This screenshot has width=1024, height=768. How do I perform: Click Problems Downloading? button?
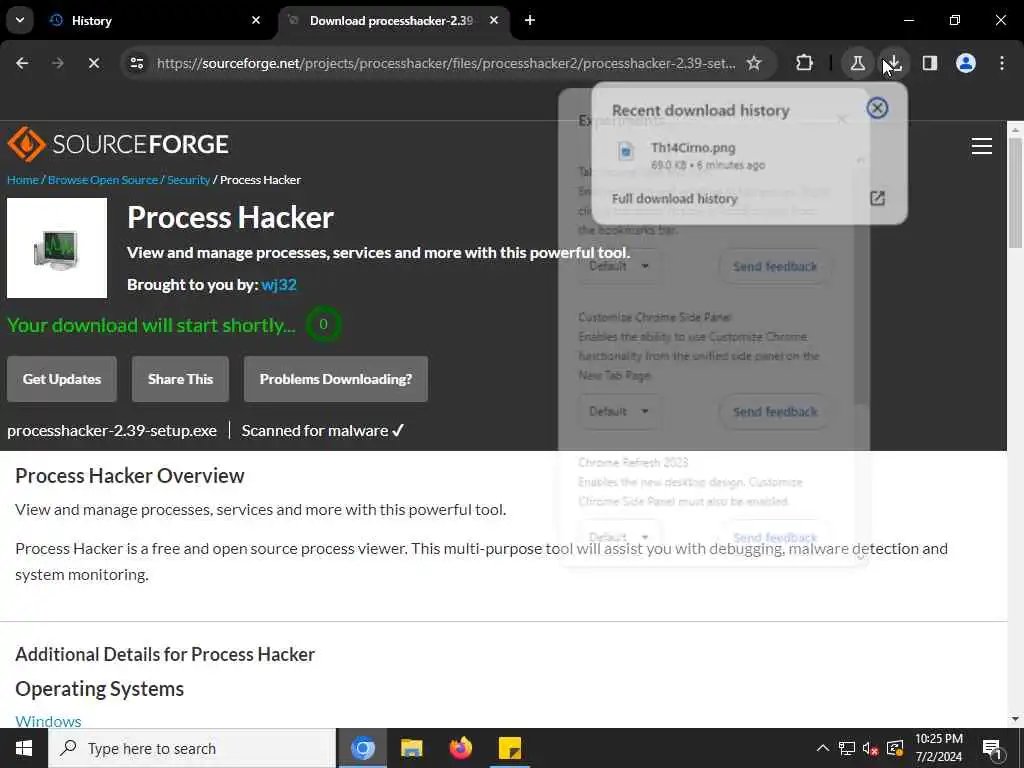[x=336, y=379]
